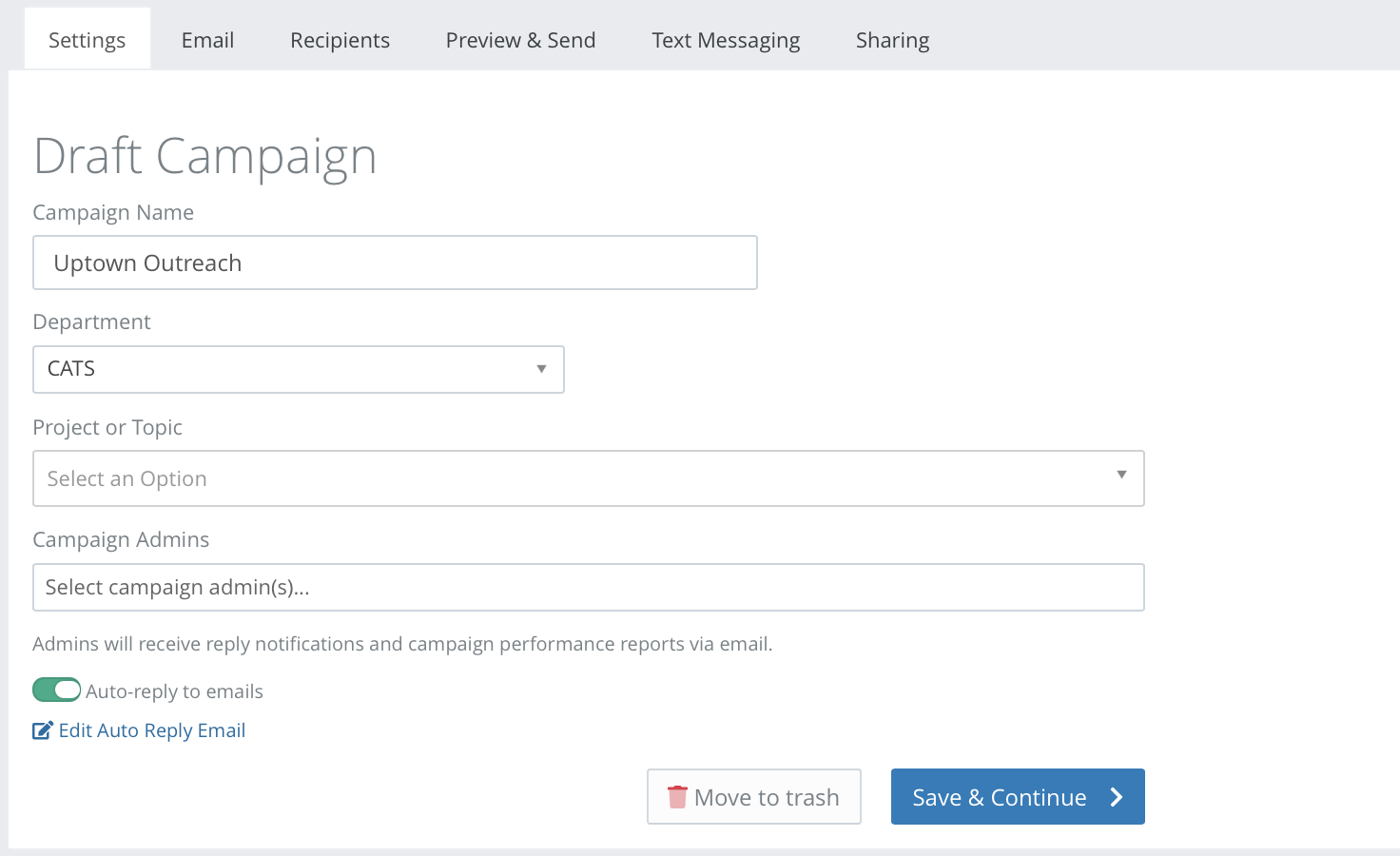Go to the Preview & Send tab
The height and width of the screenshot is (856, 1400).
coord(520,40)
